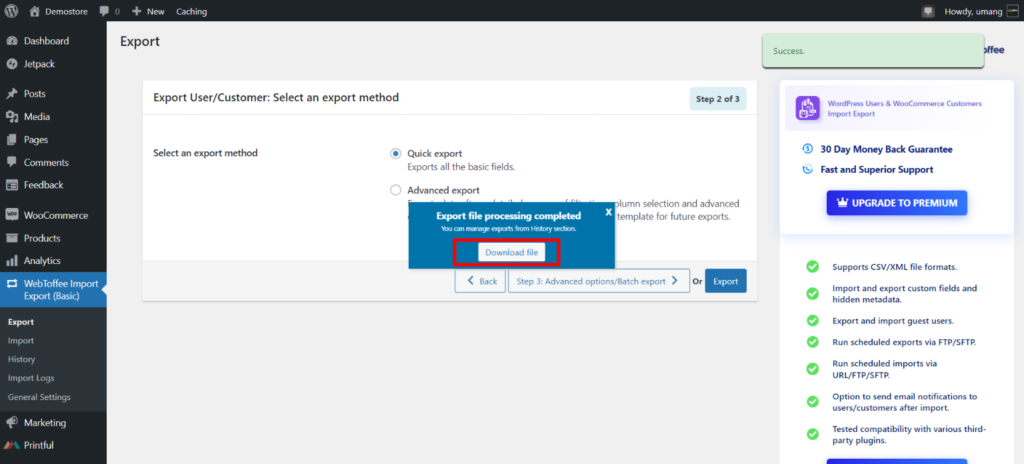The width and height of the screenshot is (1024, 464).
Task: Open the Media library icon
Action: pos(12,117)
